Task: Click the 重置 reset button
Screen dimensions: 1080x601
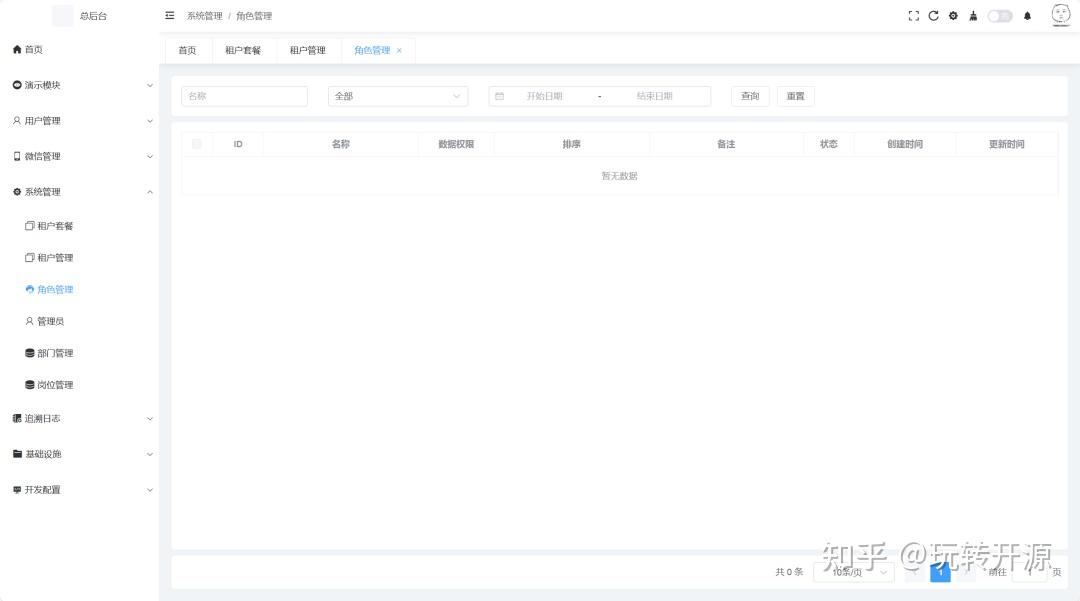Action: pyautogui.click(x=795, y=95)
